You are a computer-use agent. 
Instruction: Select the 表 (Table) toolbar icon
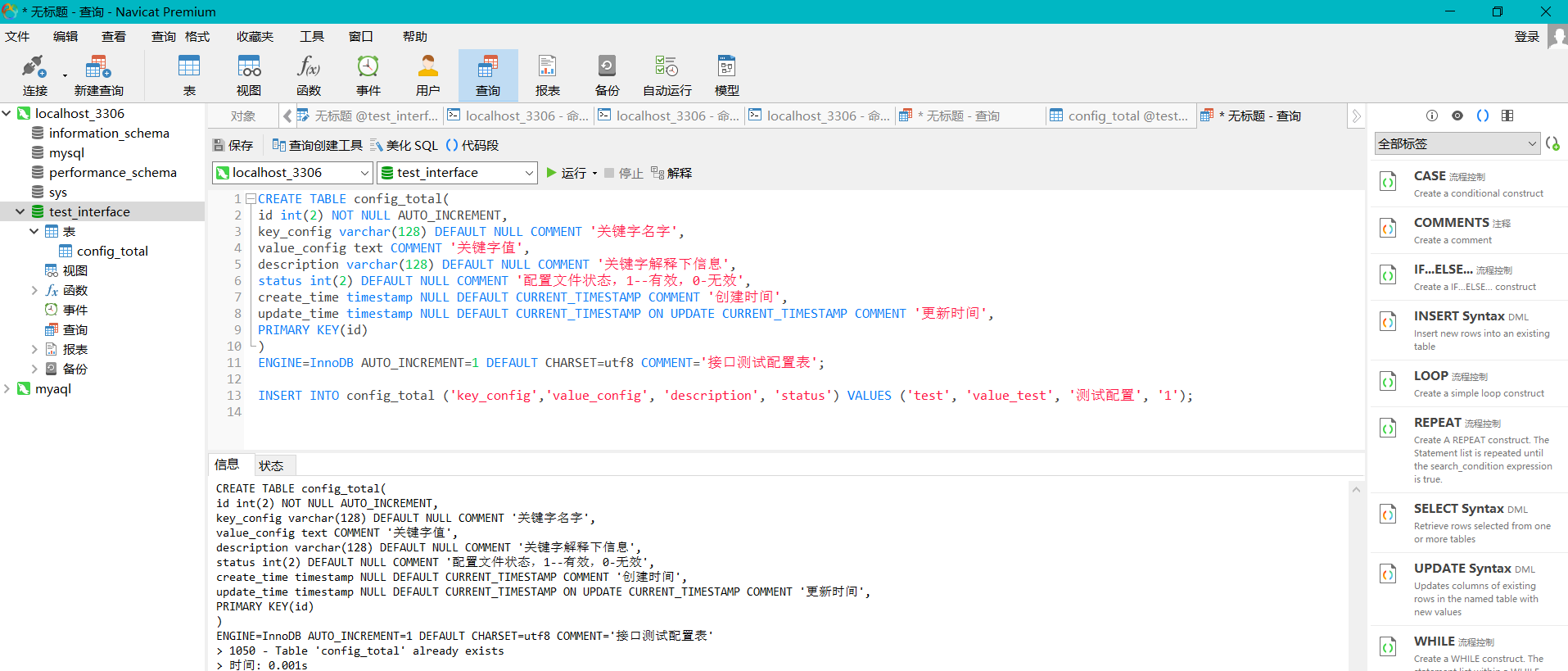pyautogui.click(x=189, y=75)
